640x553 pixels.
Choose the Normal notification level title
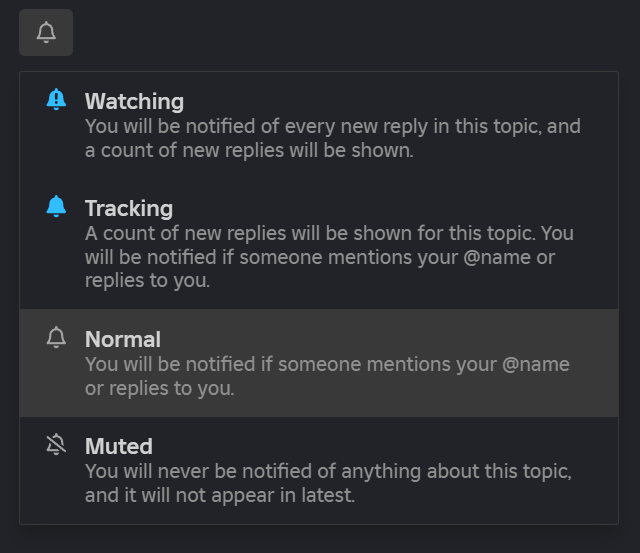coord(122,339)
